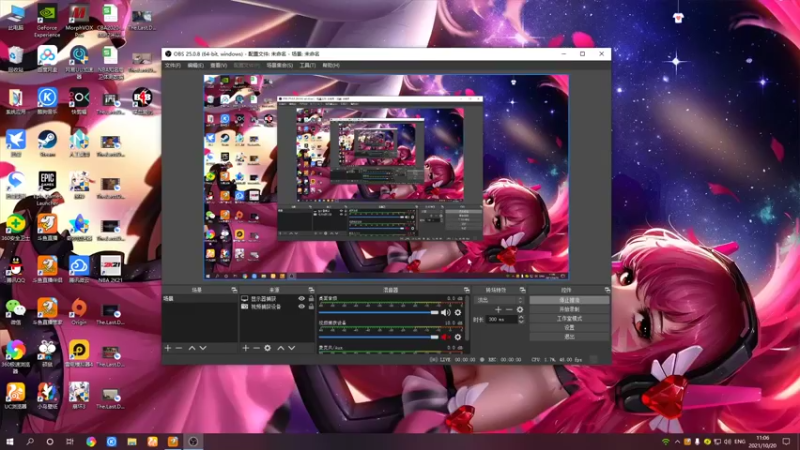Remove the transition with the minus icon under Scene Transitions
Viewport: 800px width, 450px height.
click(509, 310)
